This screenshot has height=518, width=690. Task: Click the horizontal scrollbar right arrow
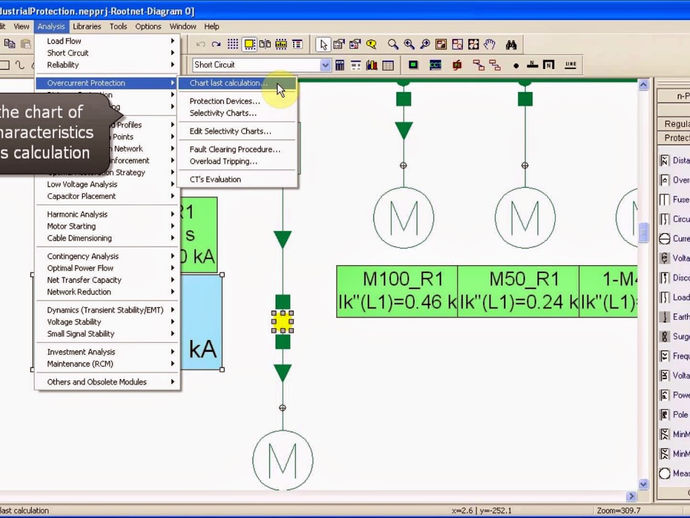coord(631,496)
